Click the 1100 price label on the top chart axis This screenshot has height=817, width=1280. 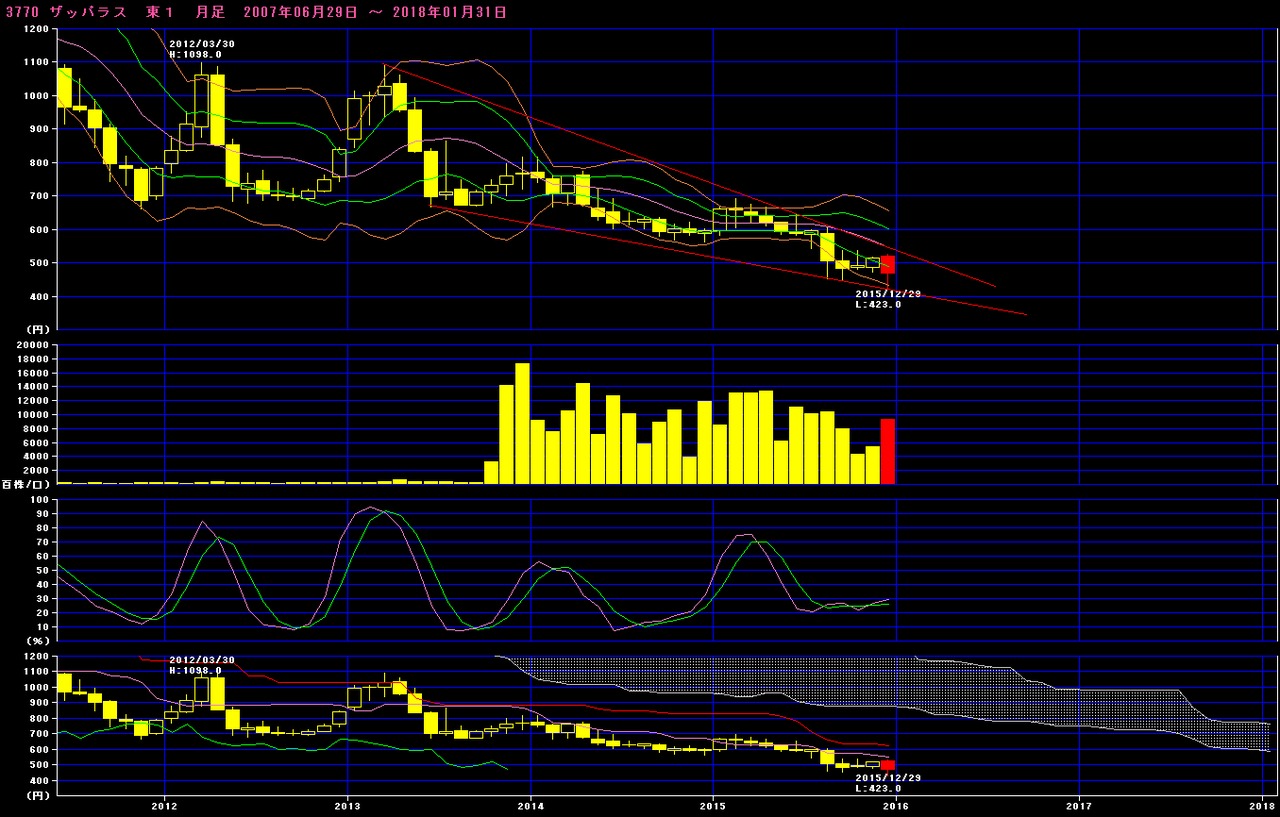34,62
